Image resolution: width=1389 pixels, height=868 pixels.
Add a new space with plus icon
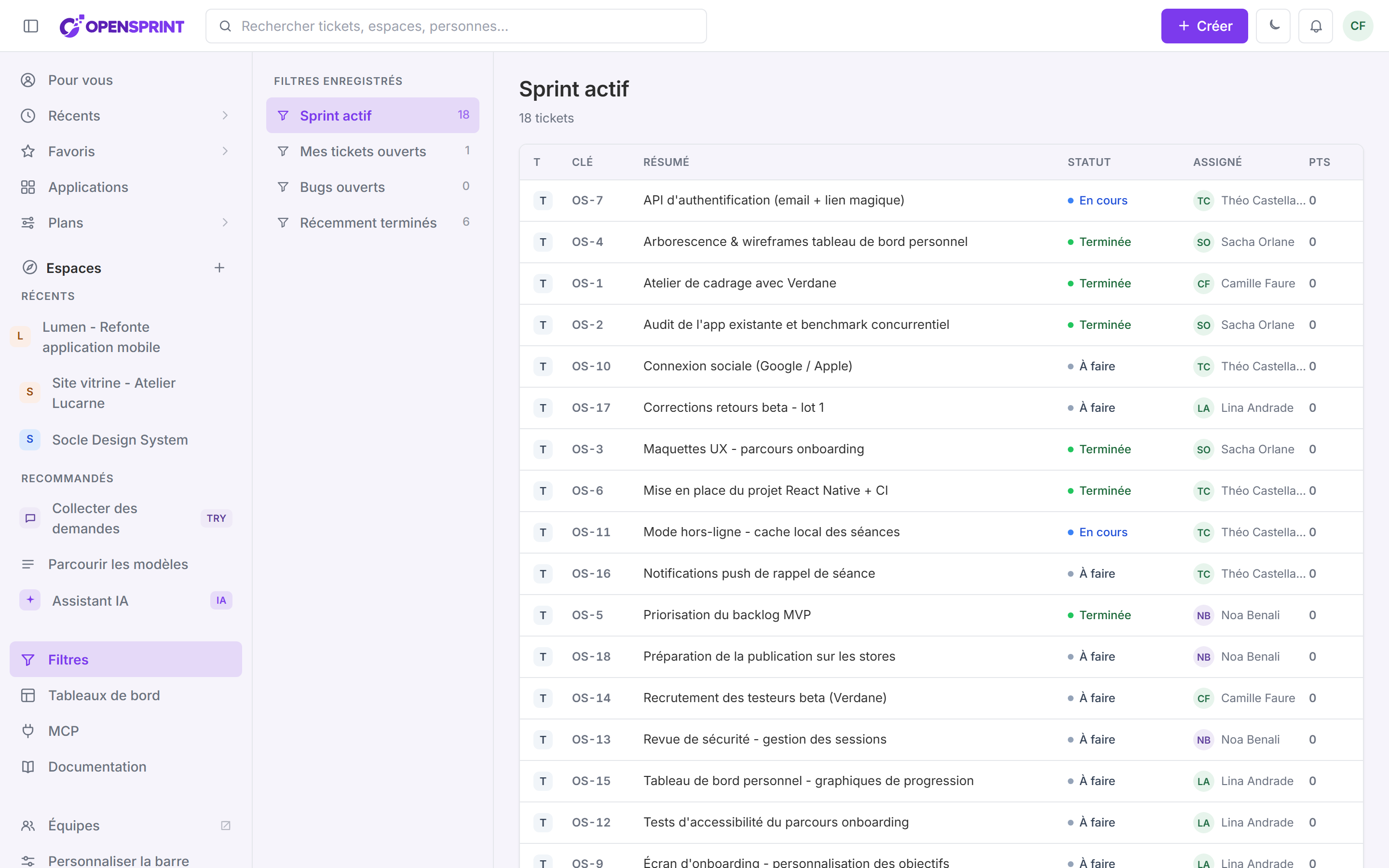pos(219,268)
